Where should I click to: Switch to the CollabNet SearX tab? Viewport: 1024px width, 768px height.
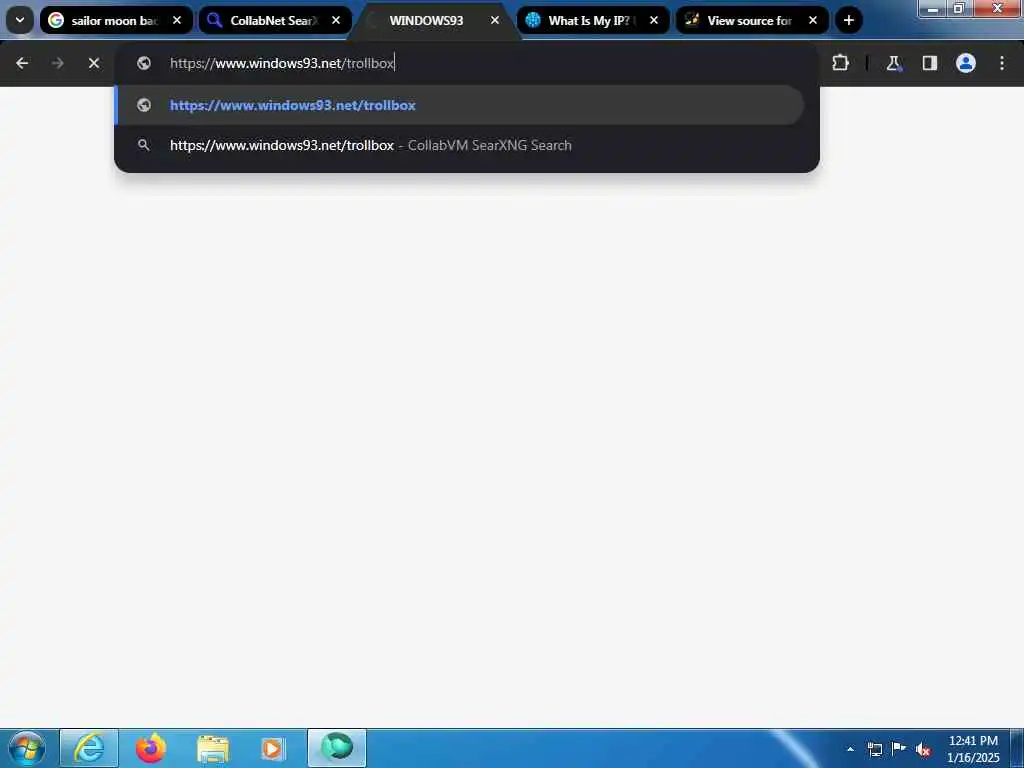[x=275, y=20]
